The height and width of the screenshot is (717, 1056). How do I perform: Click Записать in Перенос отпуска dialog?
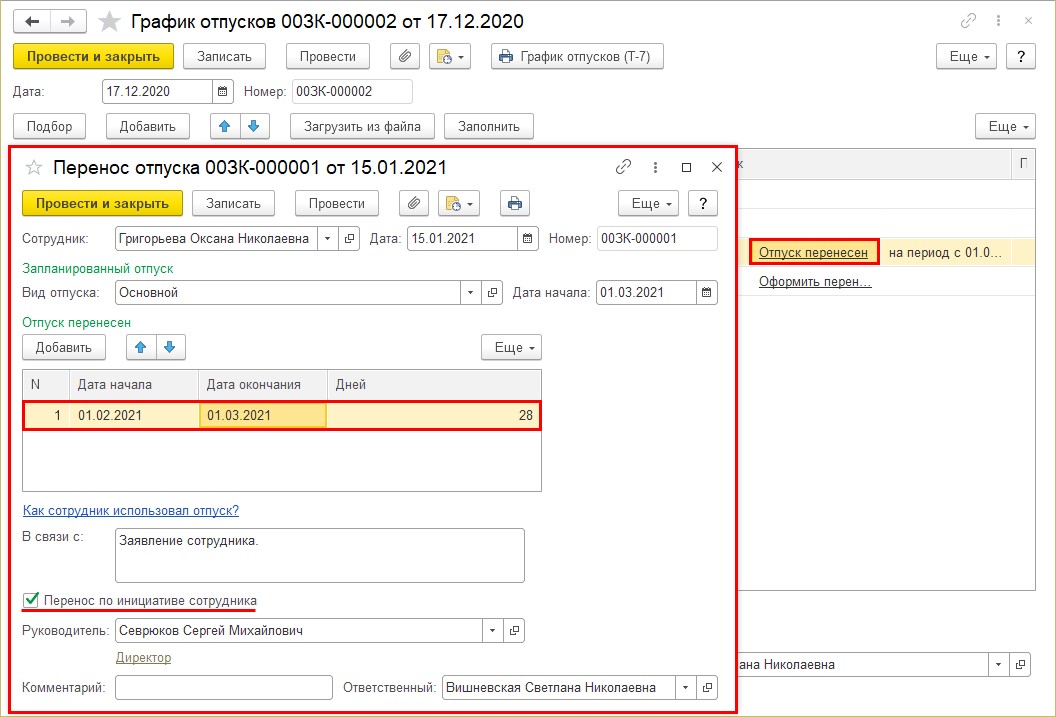233,203
